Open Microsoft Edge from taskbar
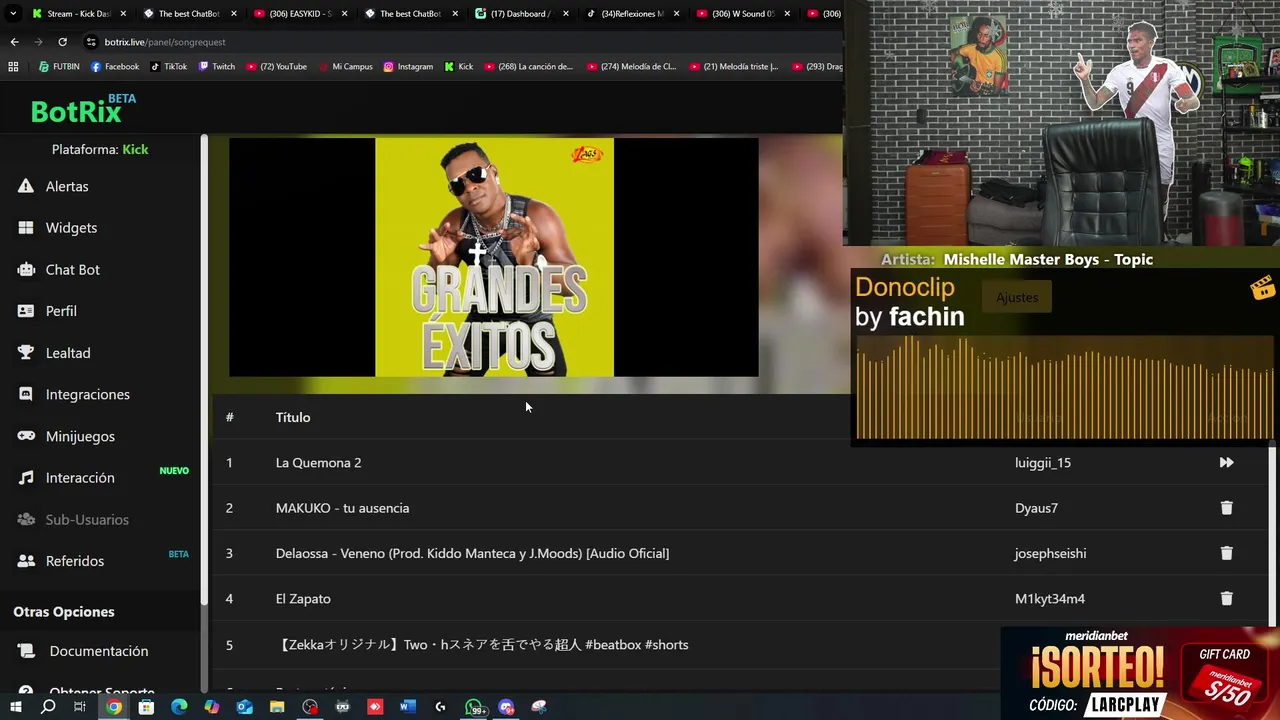This screenshot has width=1280, height=720. (x=179, y=707)
